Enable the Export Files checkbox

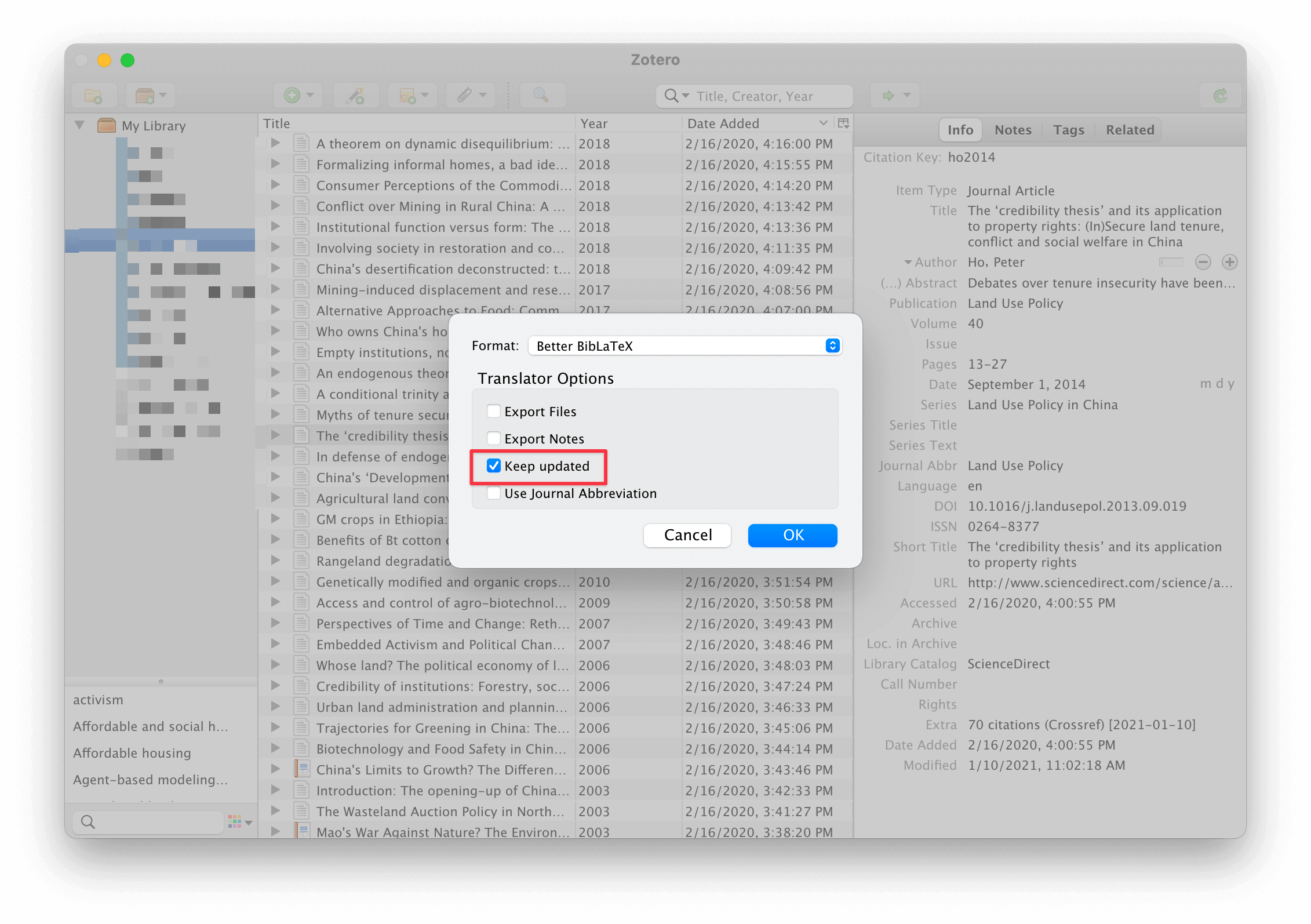click(x=494, y=412)
